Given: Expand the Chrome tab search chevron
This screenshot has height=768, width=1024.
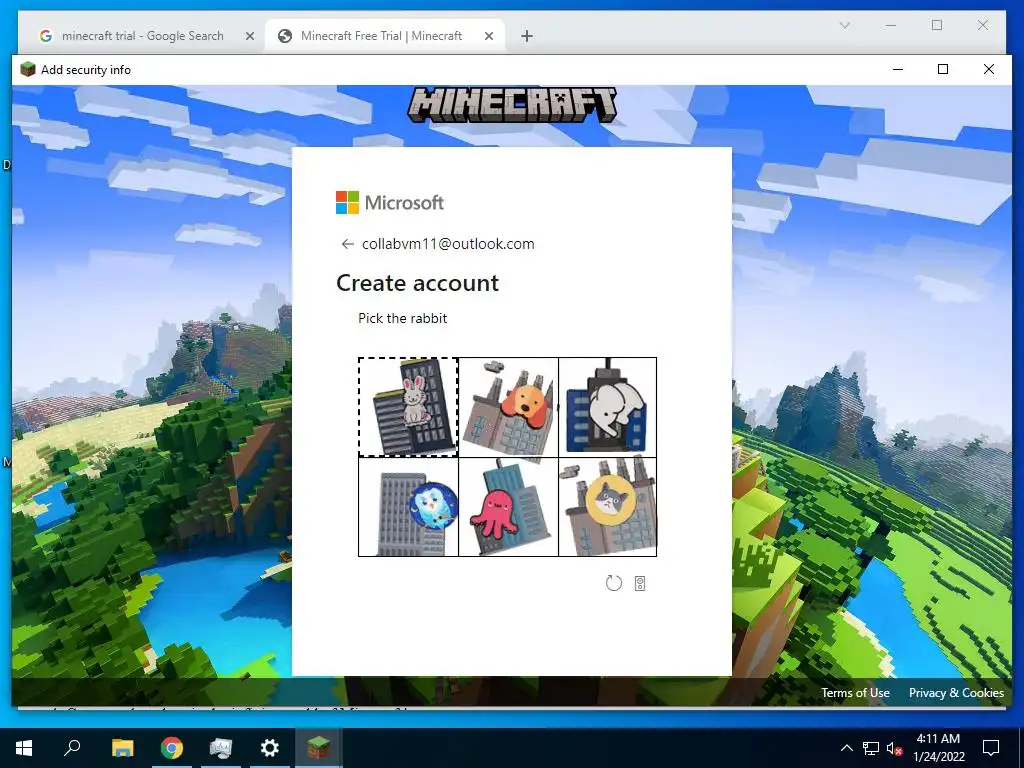Looking at the screenshot, I should tap(844, 25).
